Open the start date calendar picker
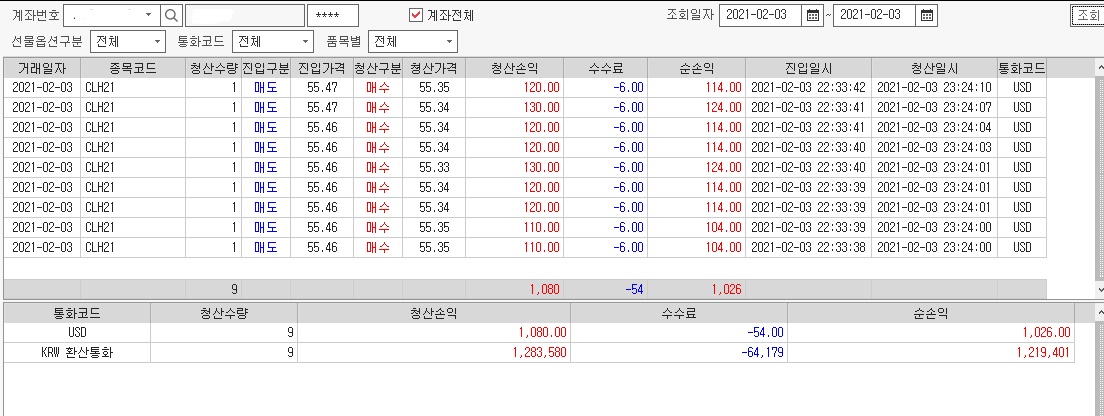 pyautogui.click(x=813, y=15)
